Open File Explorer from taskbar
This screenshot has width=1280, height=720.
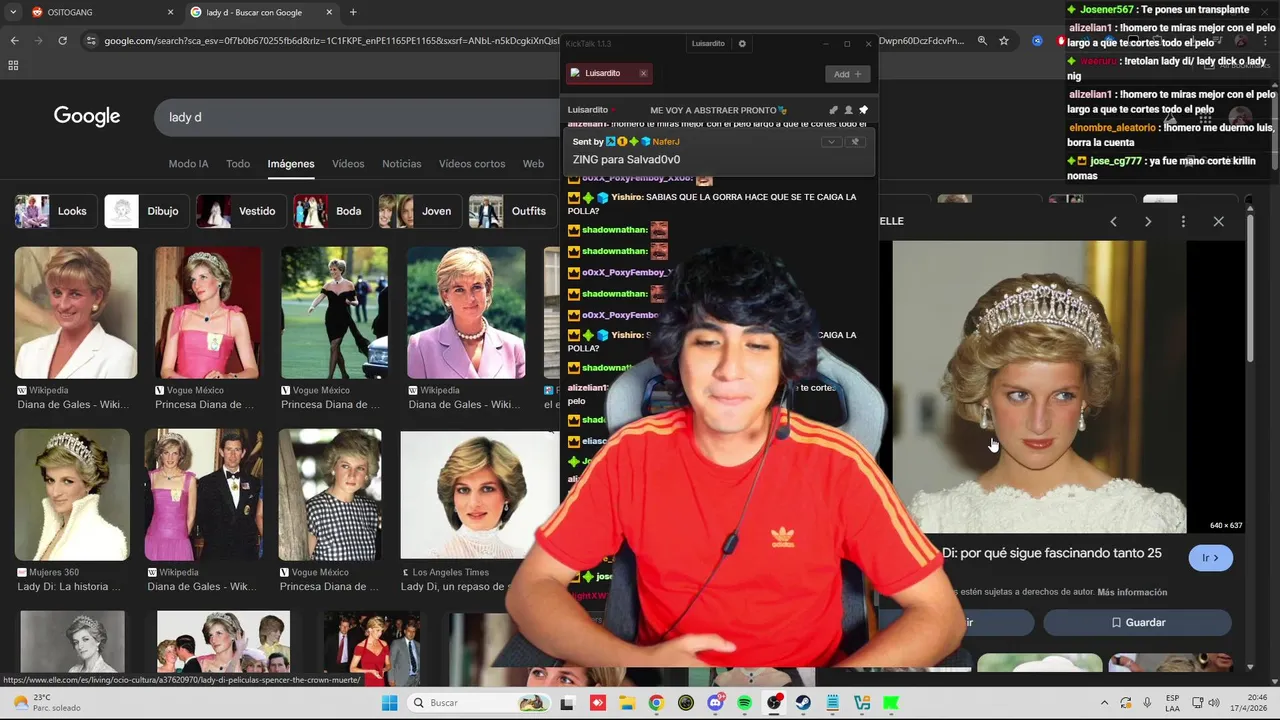pyautogui.click(x=626, y=703)
